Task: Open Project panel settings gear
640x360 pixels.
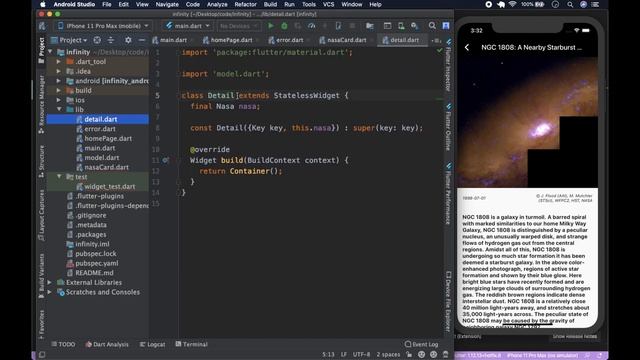Action: [128, 40]
